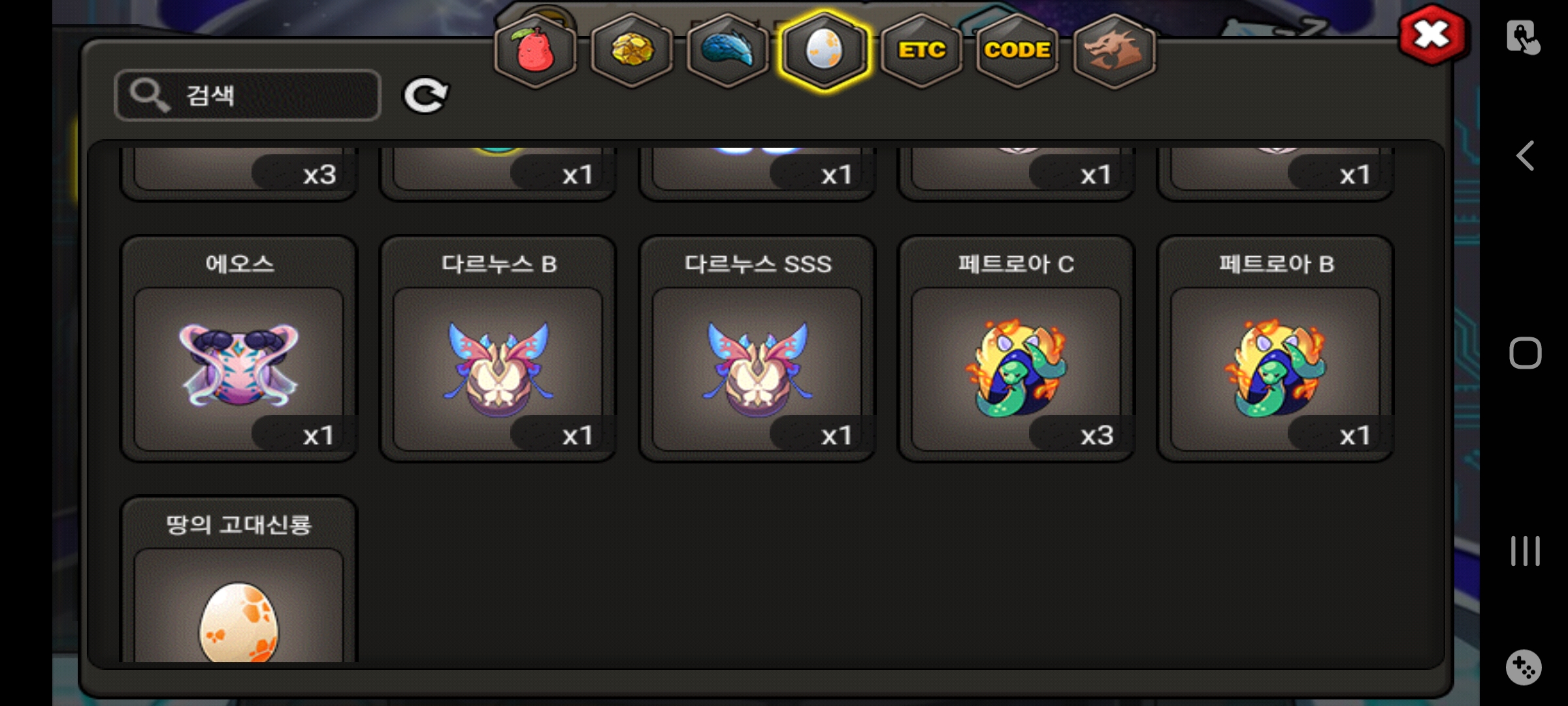Open the game controller tools icon
The height and width of the screenshot is (706, 1568).
pos(1524,667)
